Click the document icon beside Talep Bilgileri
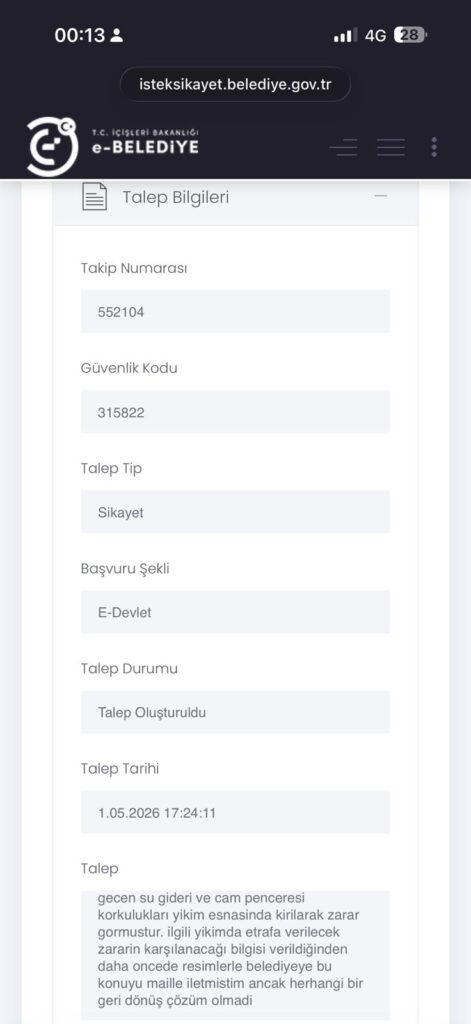 [95, 197]
